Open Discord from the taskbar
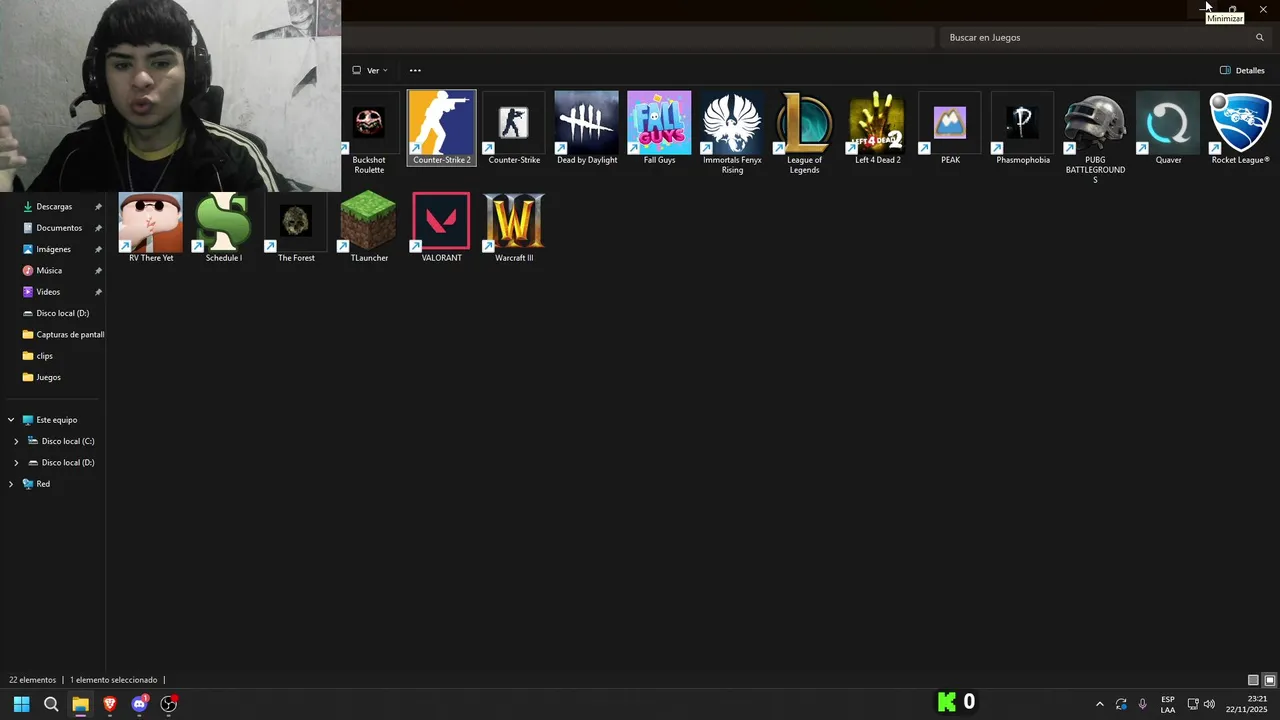1280x720 pixels. (x=140, y=704)
